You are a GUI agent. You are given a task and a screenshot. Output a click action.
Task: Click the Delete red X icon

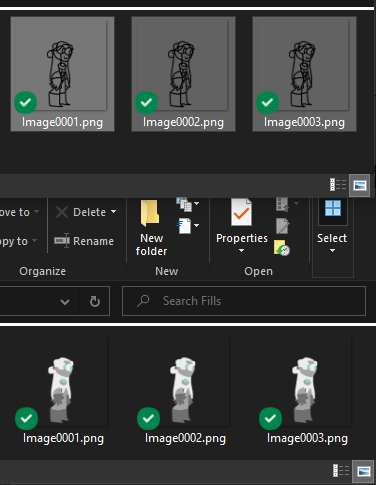pos(62,212)
